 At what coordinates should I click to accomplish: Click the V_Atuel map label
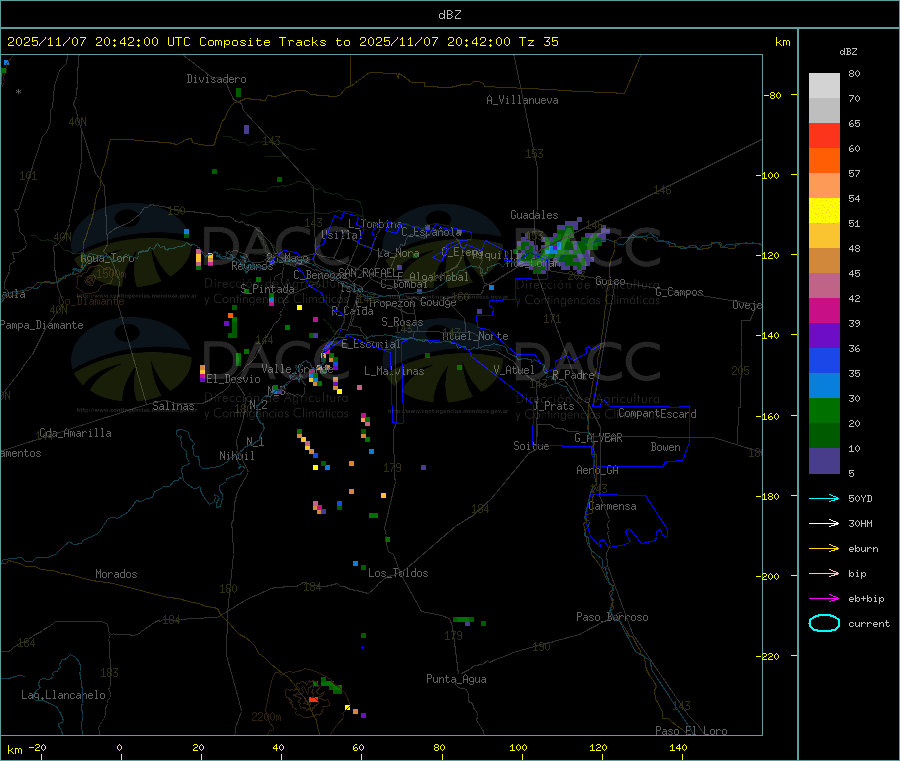[x=514, y=370]
